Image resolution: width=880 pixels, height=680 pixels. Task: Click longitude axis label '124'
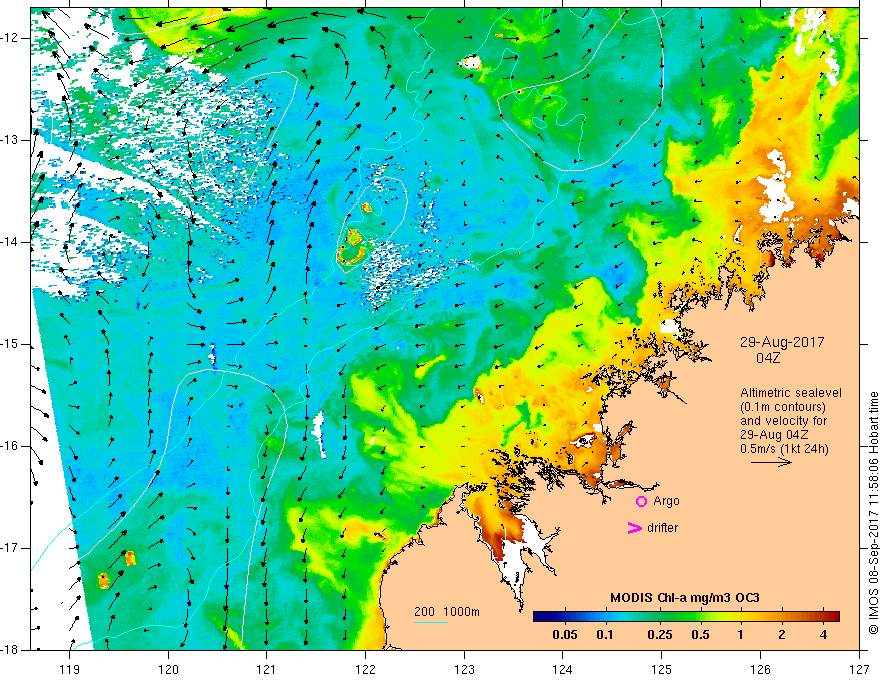tap(563, 669)
